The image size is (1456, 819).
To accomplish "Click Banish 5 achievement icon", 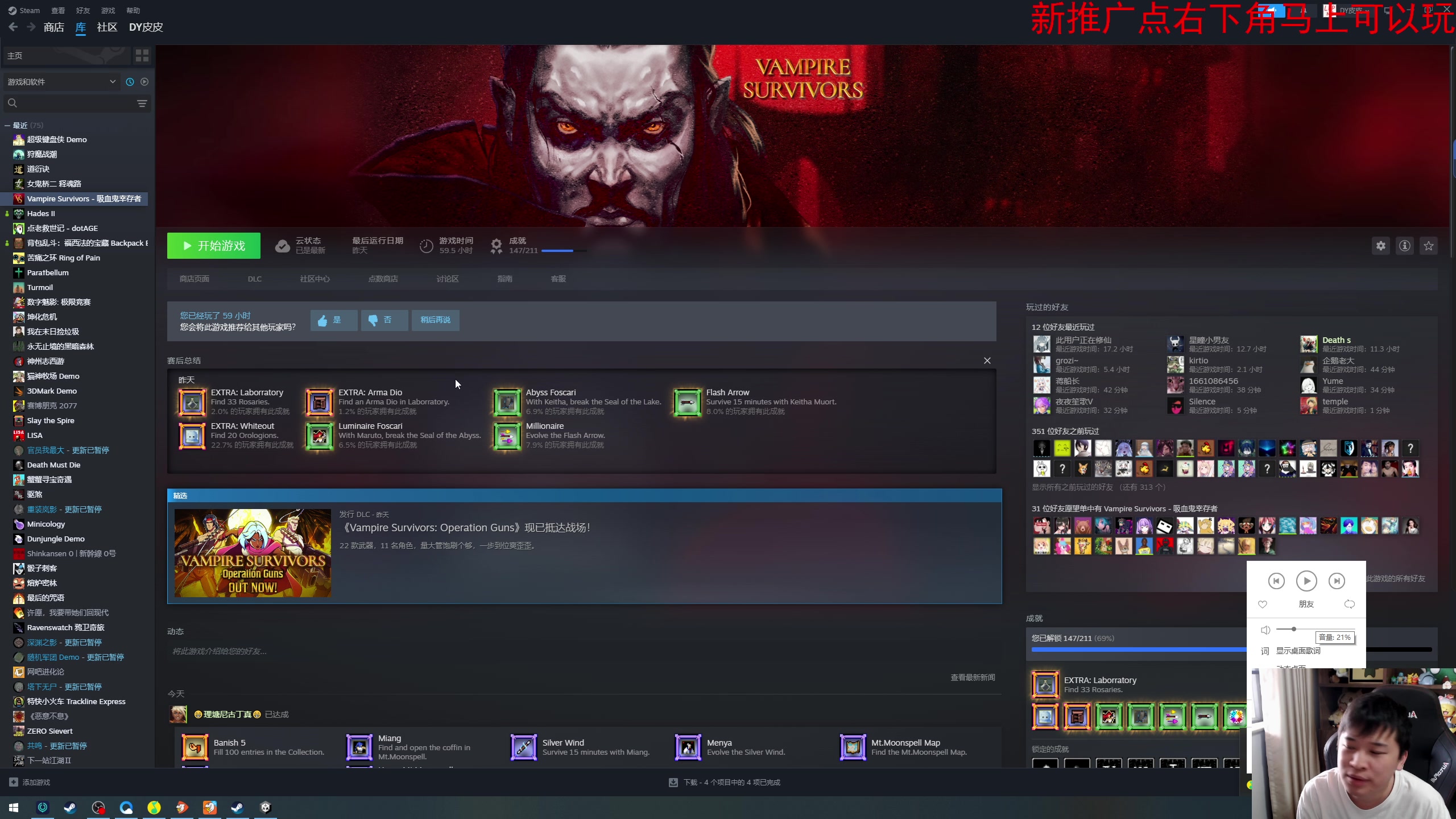I will click(x=195, y=747).
